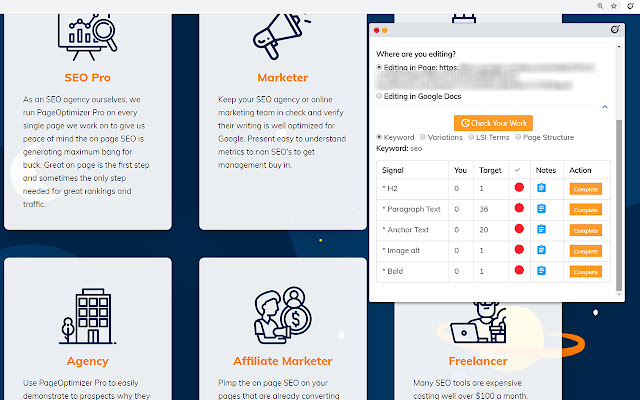Viewport: 640px width, 400px height.
Task: Click the Marketer megaphone icon
Action: tap(282, 36)
